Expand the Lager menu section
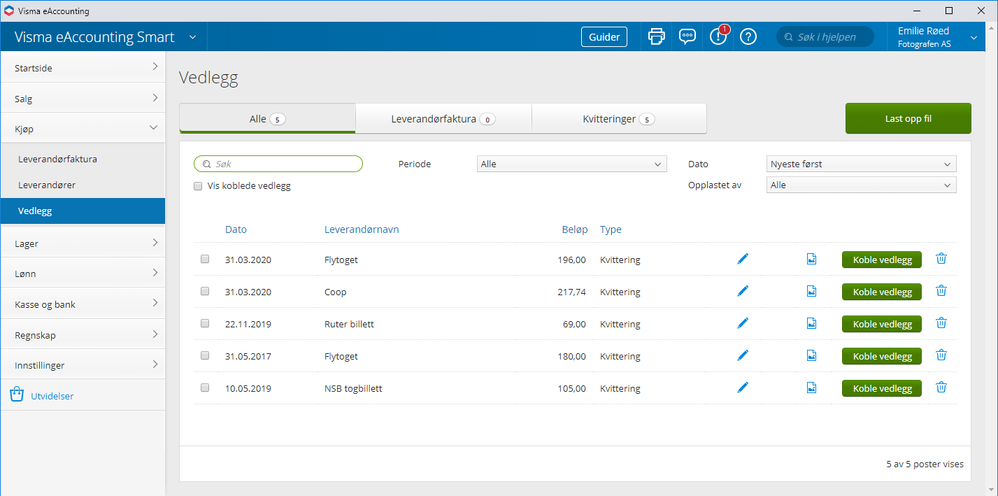 83,243
